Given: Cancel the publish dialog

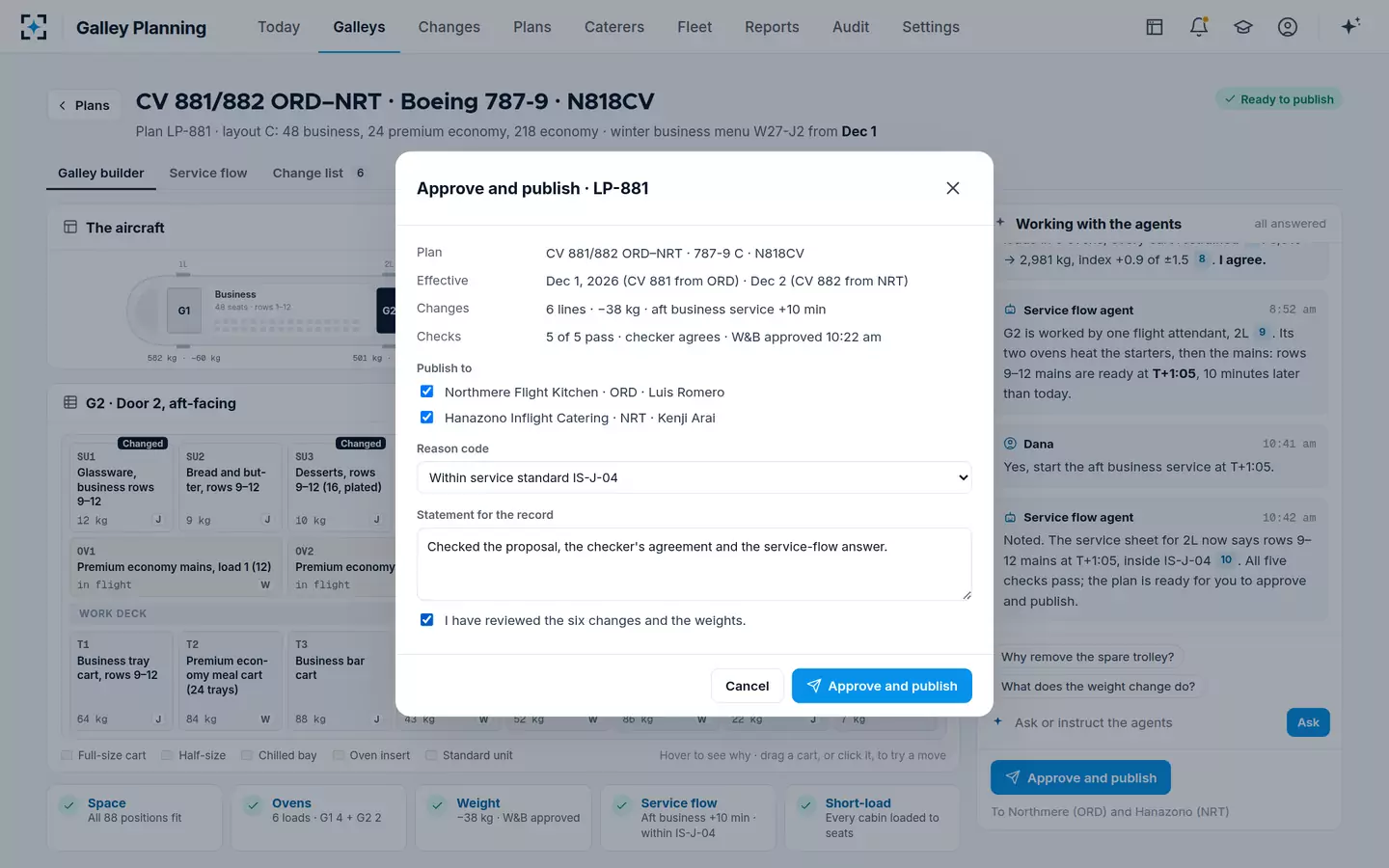Looking at the screenshot, I should [748, 686].
